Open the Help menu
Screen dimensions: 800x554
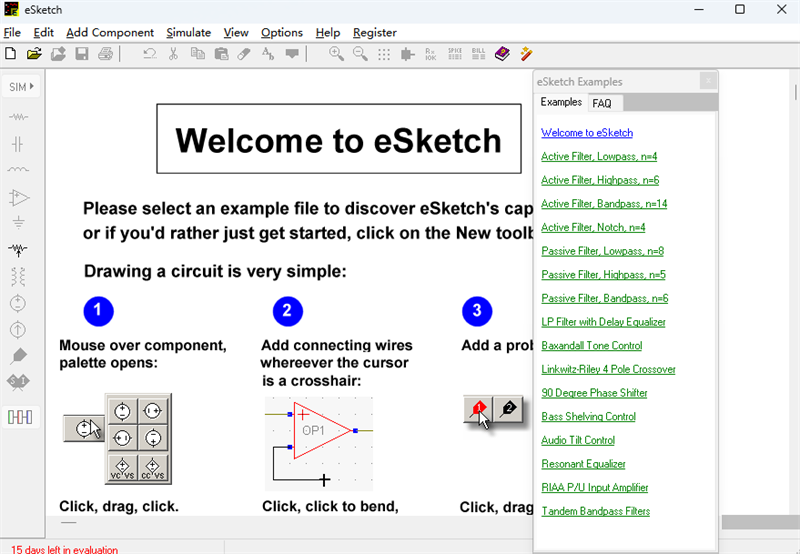328,33
